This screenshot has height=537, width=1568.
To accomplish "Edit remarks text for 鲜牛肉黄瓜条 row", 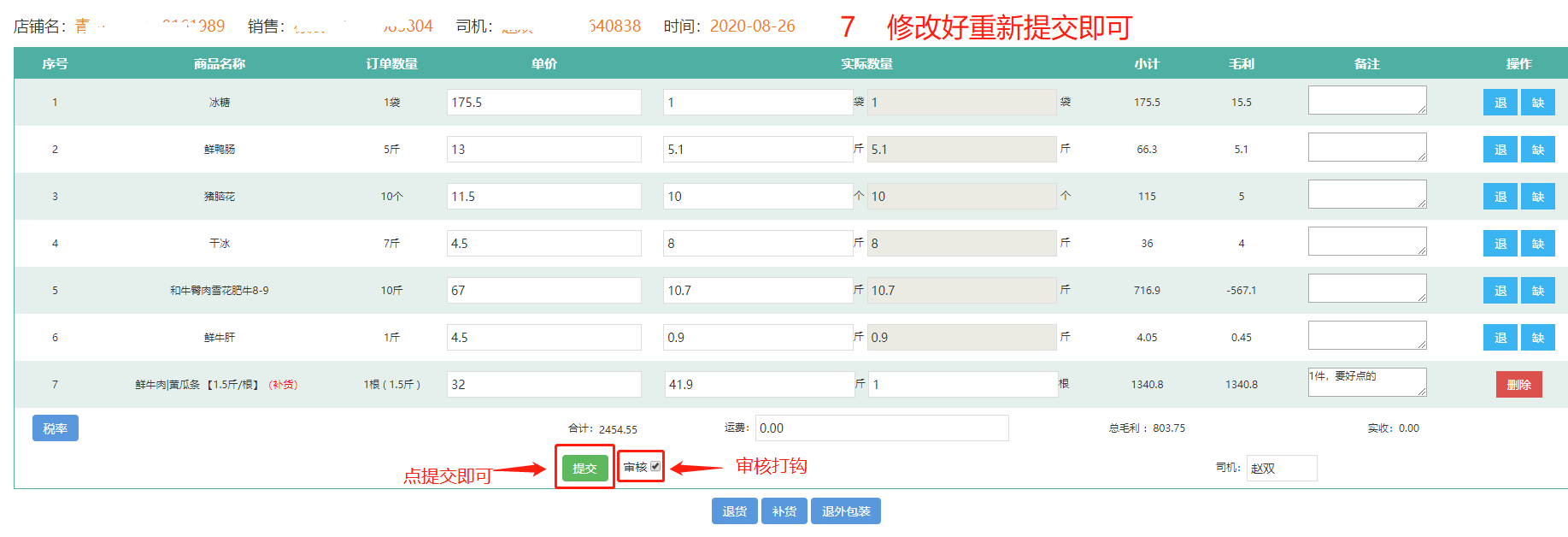I will click(x=1366, y=382).
